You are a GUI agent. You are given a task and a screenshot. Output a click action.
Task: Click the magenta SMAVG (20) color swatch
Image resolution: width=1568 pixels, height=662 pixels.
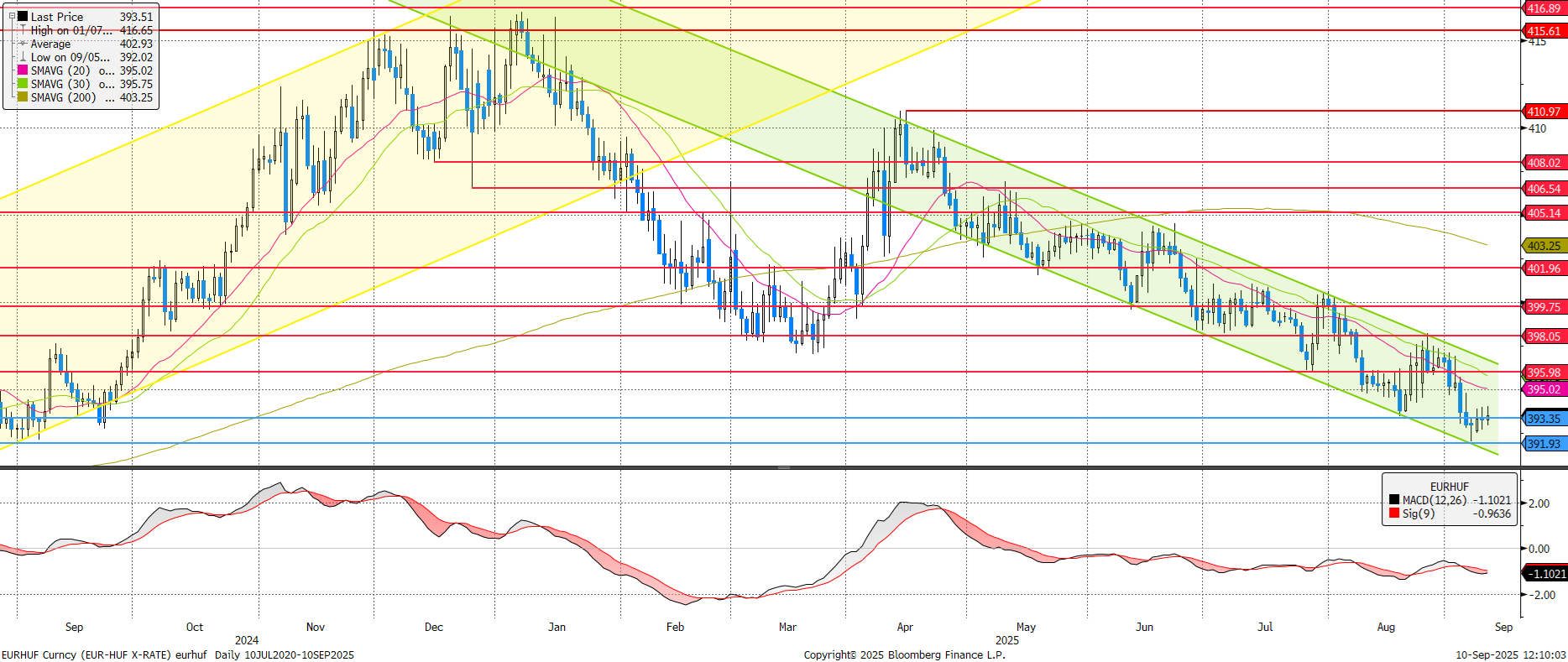click(x=23, y=70)
